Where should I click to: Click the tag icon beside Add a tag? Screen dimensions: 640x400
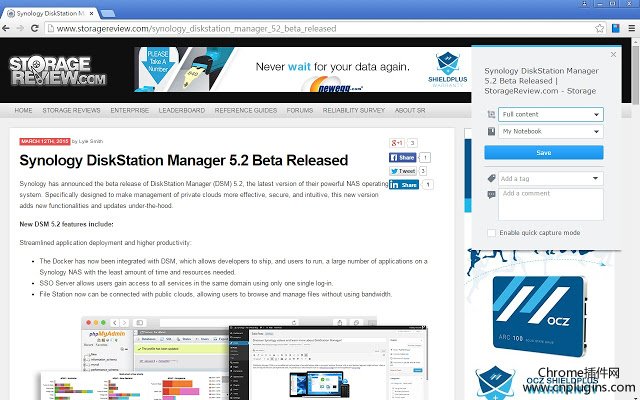[491, 178]
